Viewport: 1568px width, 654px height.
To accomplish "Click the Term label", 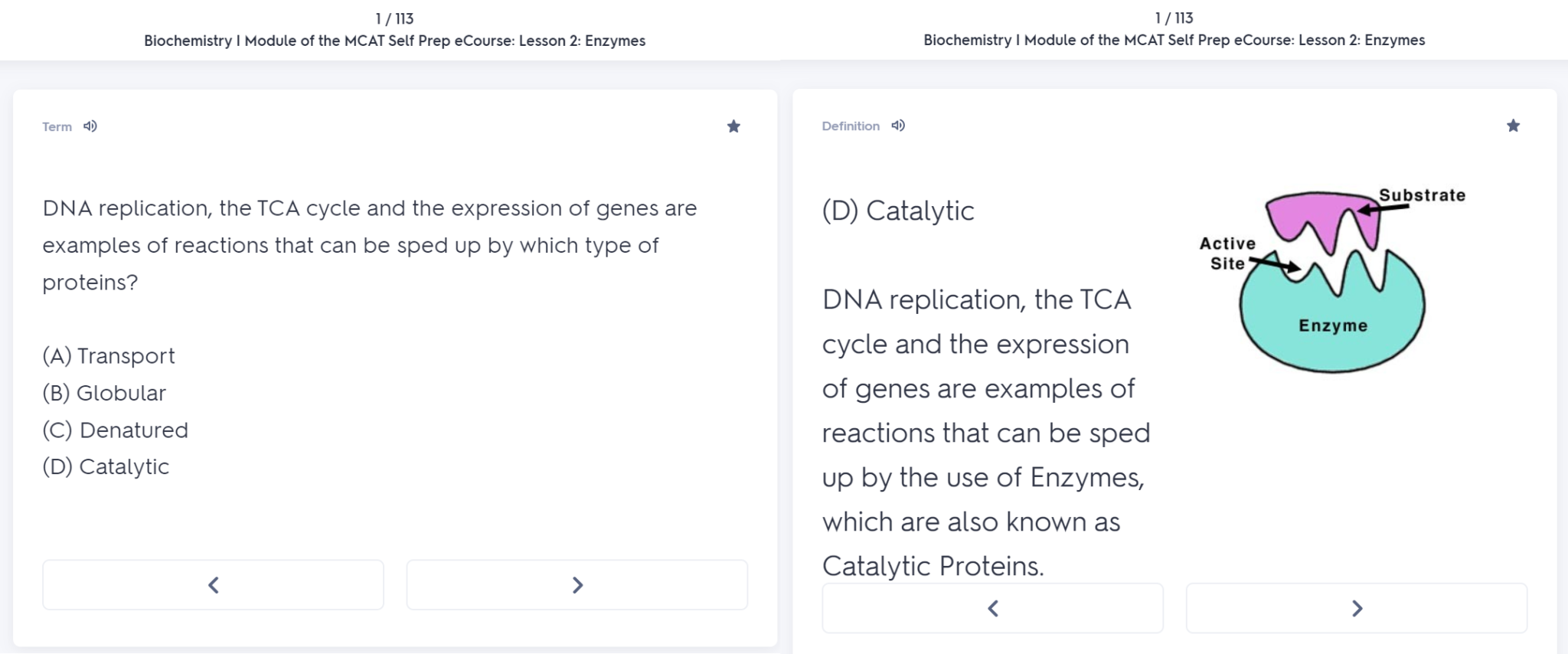I will click(57, 127).
